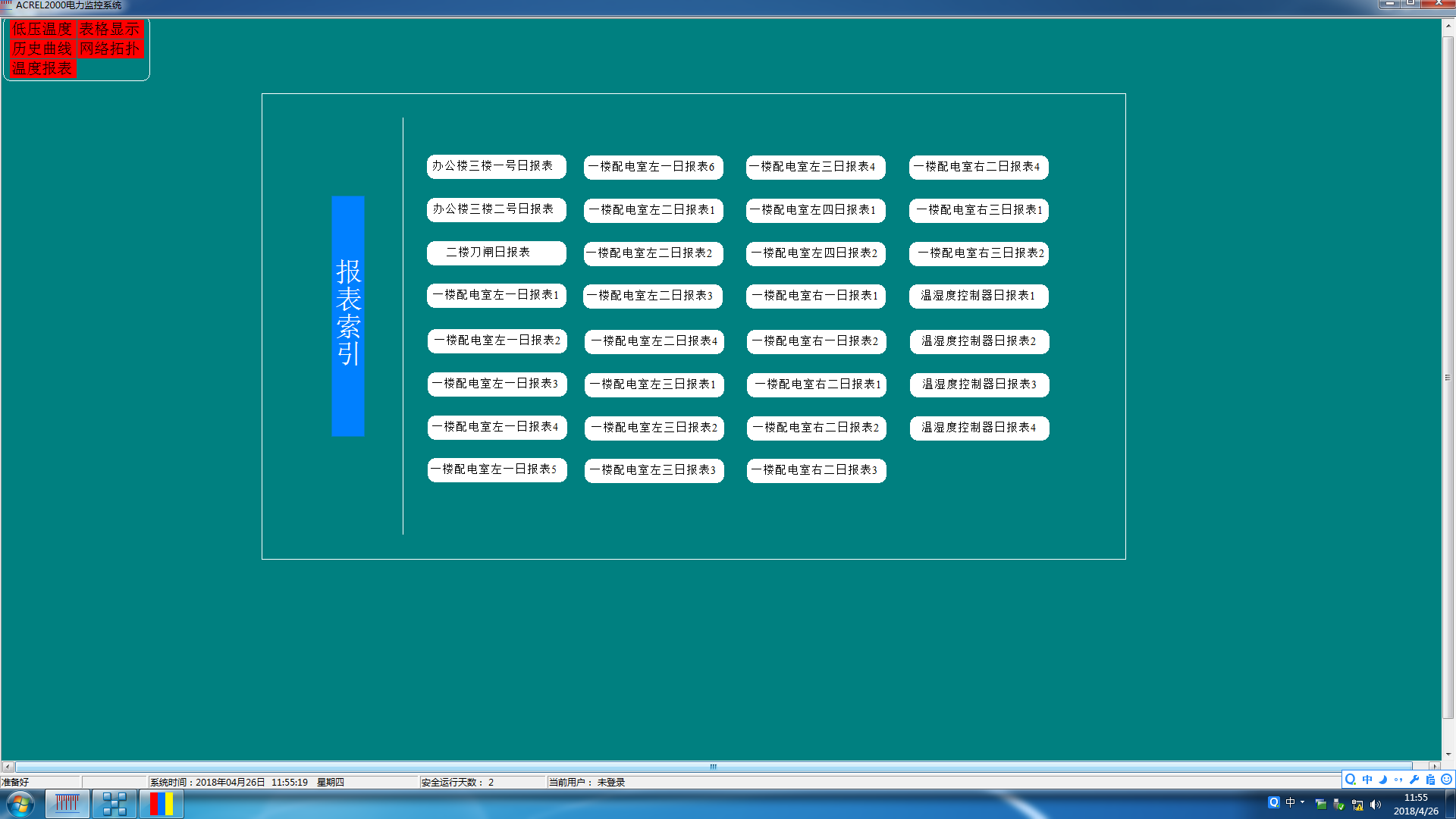Click 一楼配电室左一日报表1
This screenshot has width=1456, height=819.
[496, 295]
